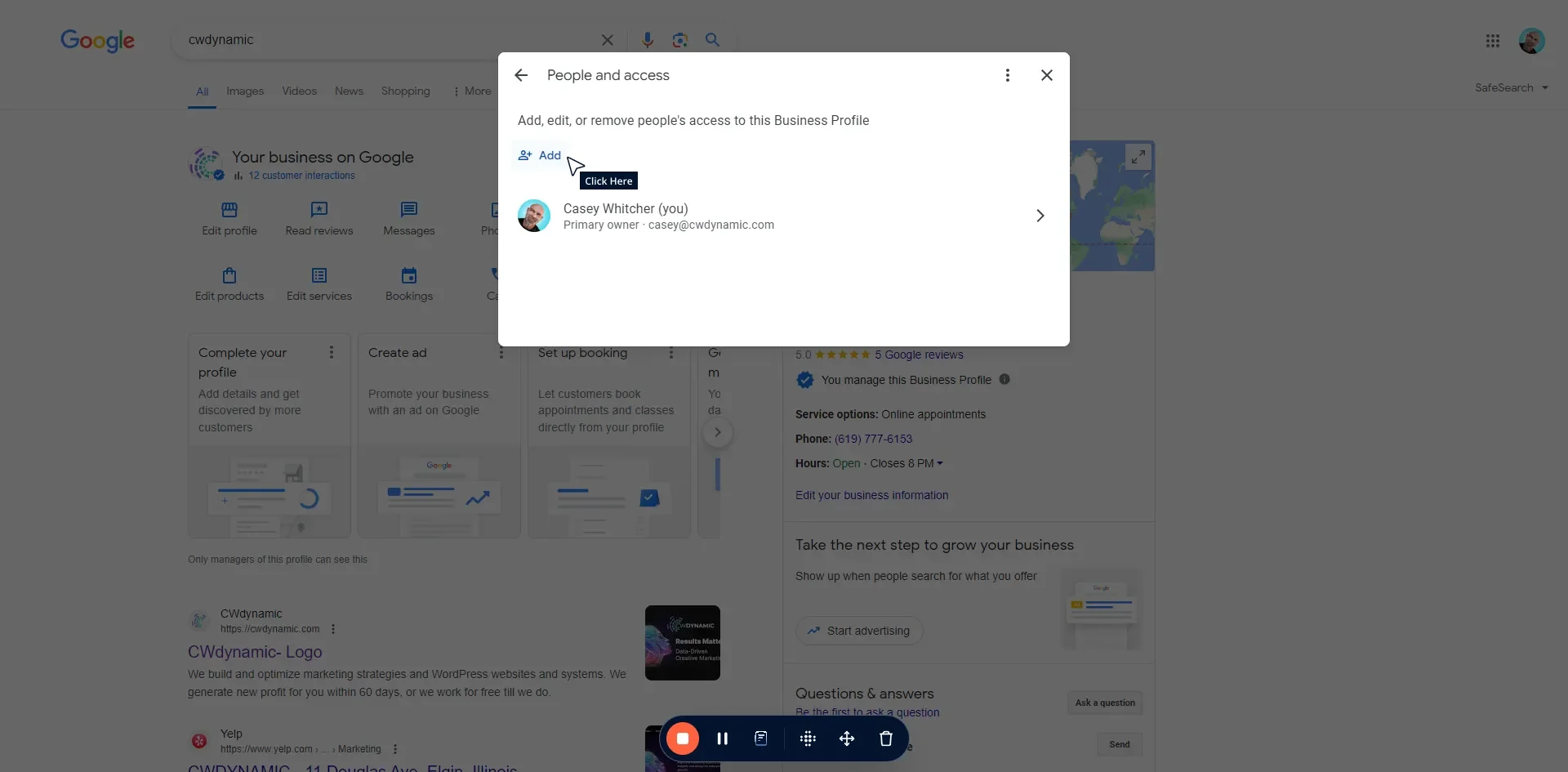Click Add to add a new person
Screen dimensions: 1568x772
tap(540, 155)
